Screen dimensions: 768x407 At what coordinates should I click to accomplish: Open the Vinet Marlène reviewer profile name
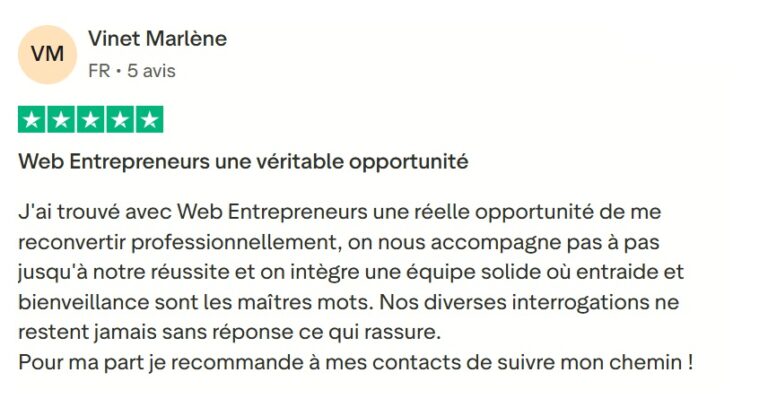point(157,39)
